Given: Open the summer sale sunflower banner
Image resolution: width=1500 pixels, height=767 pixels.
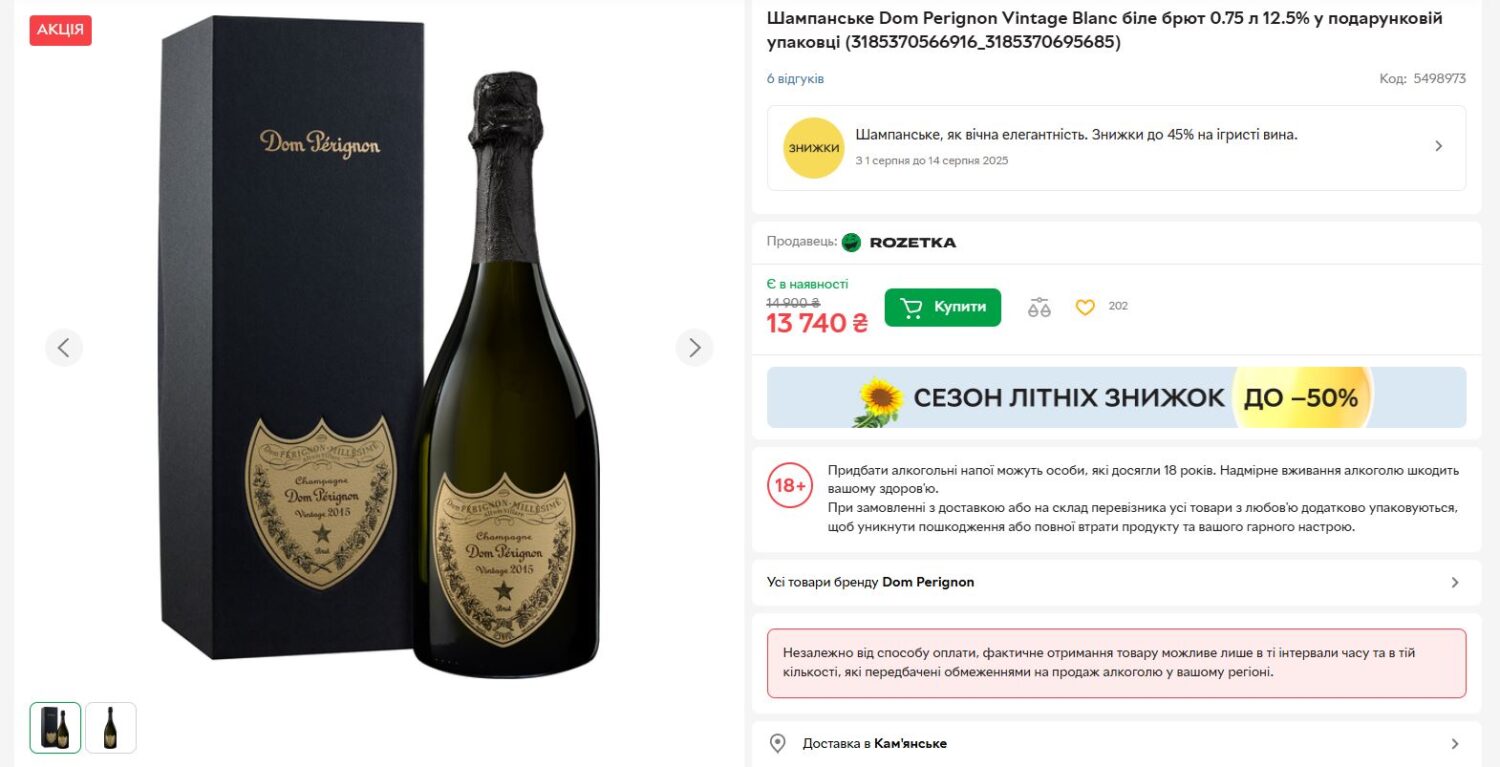Looking at the screenshot, I should (x=1116, y=398).
